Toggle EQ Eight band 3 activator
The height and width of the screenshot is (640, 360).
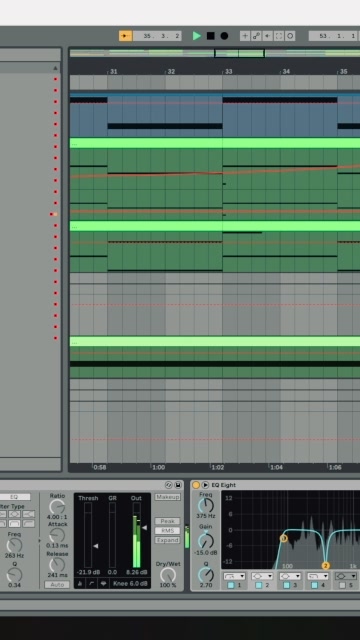tap(286, 585)
